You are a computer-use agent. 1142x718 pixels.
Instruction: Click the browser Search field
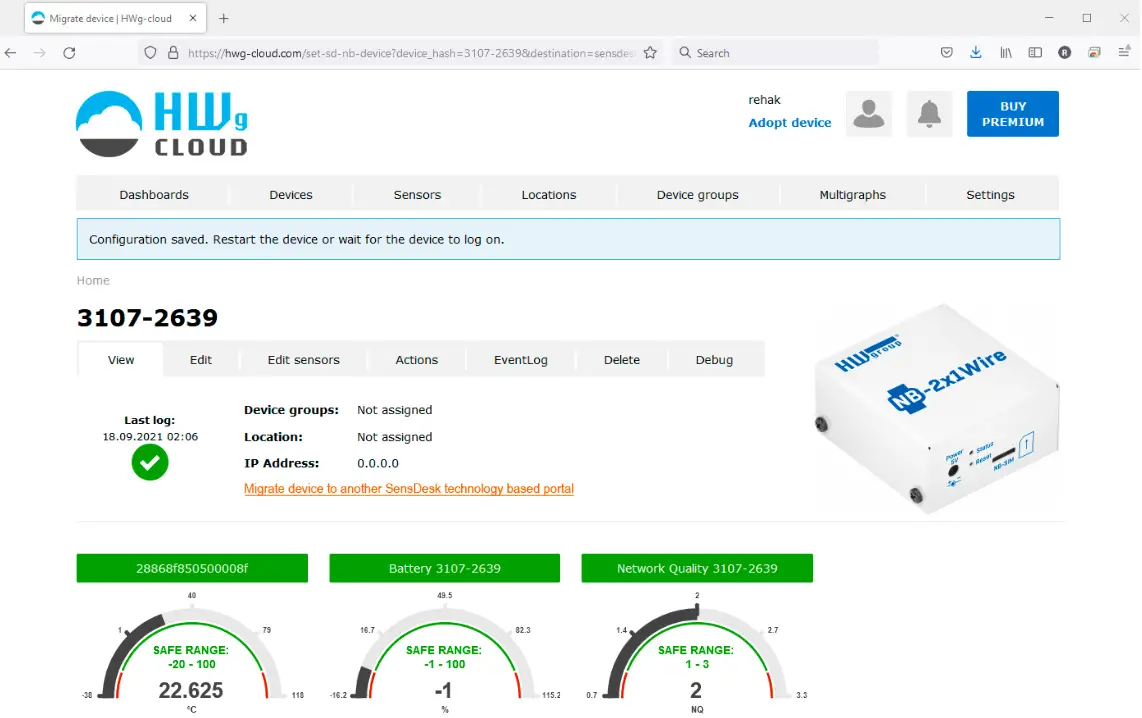tap(776, 52)
